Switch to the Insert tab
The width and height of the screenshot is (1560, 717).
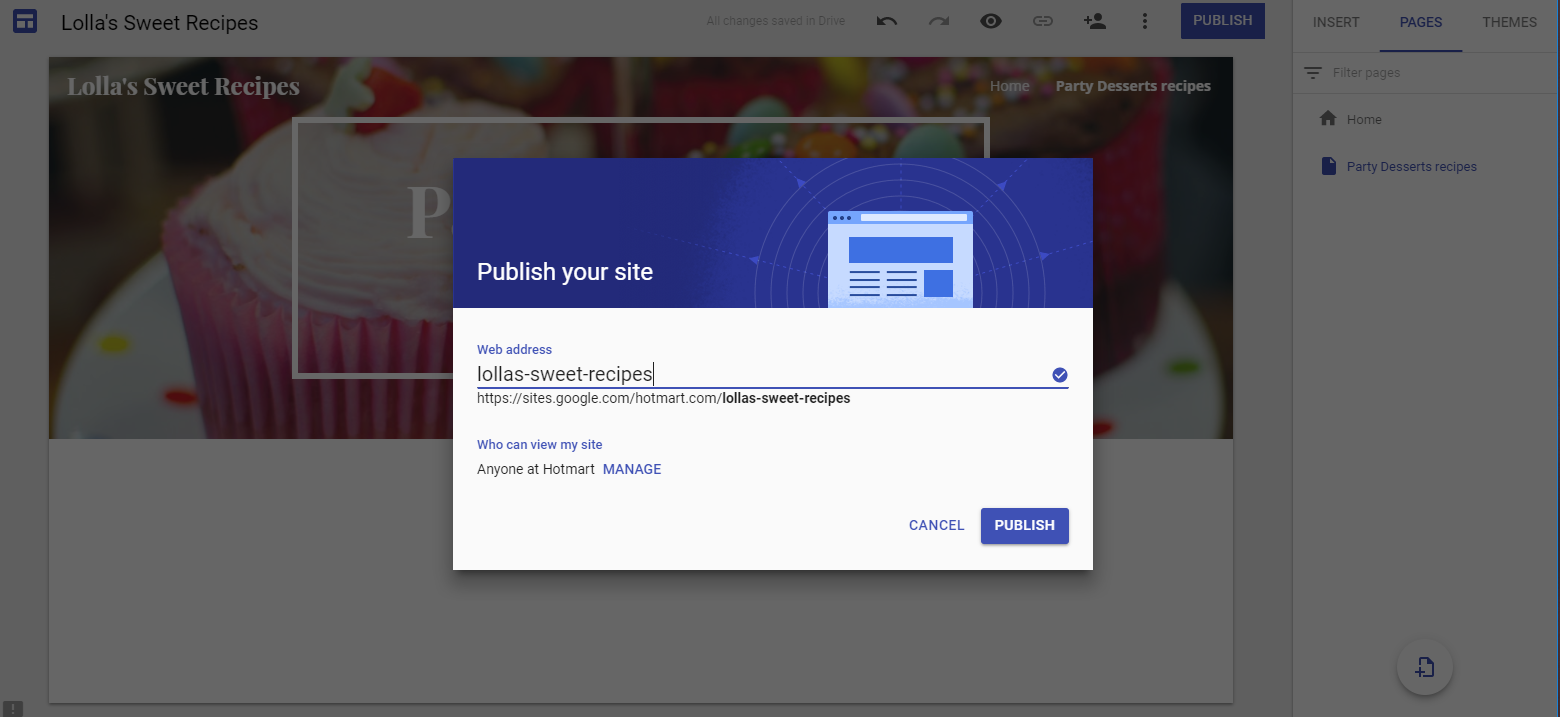click(1336, 22)
